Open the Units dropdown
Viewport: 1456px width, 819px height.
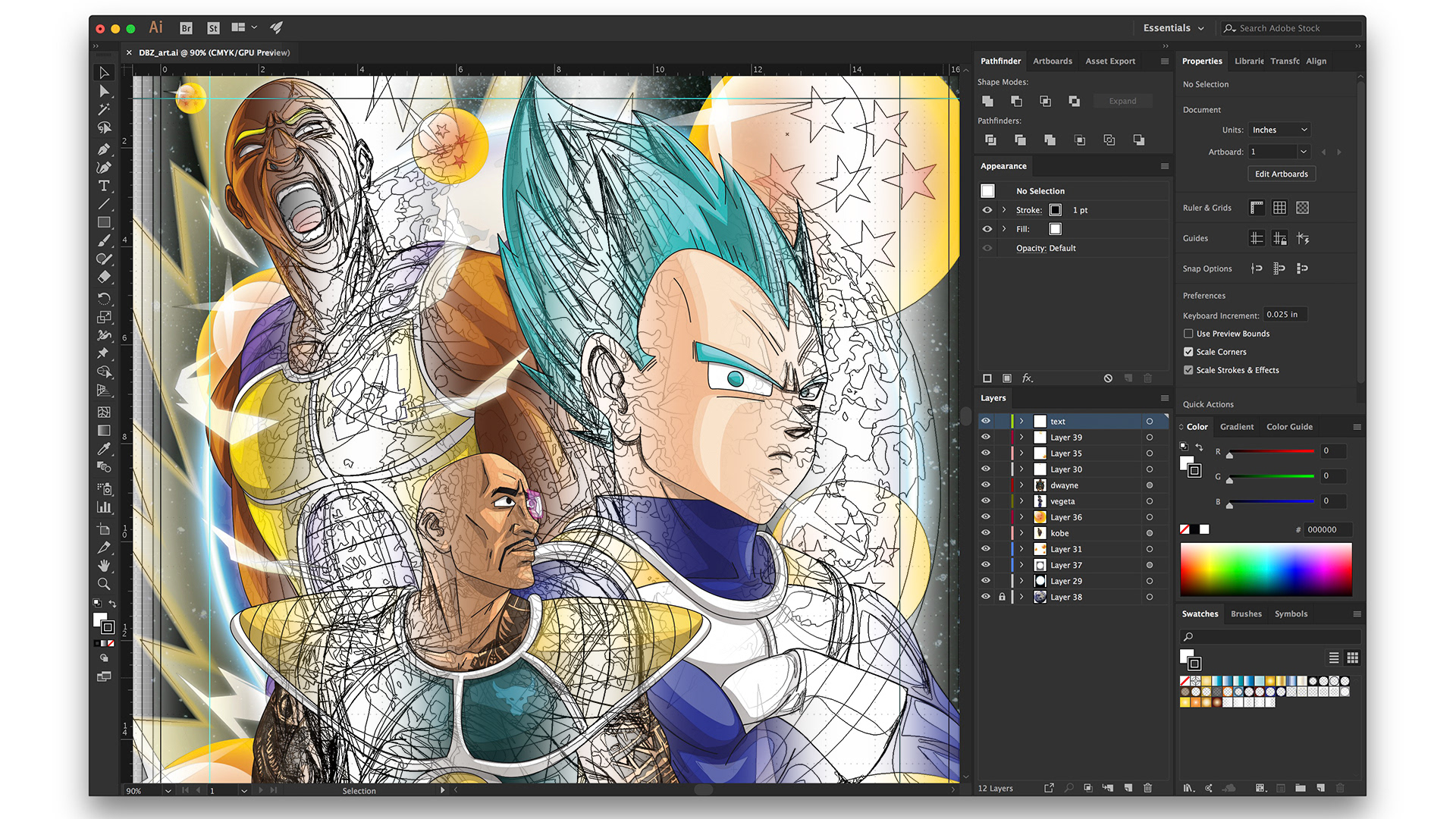tap(1279, 130)
